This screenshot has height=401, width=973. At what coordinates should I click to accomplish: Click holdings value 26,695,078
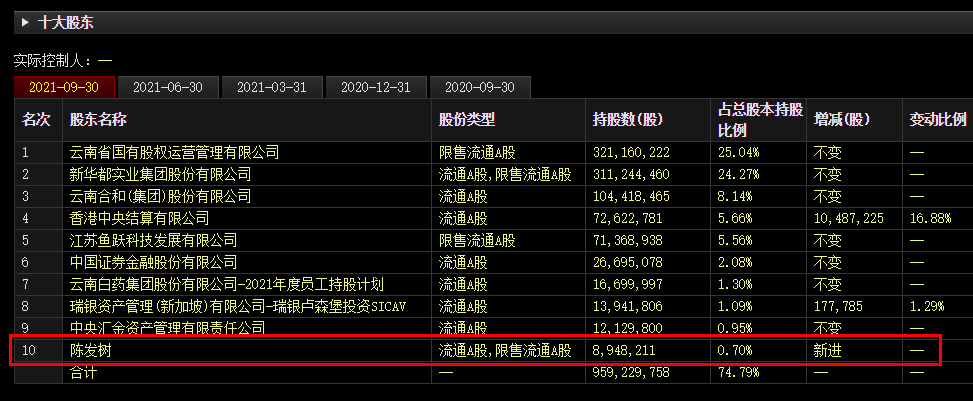pos(627,263)
